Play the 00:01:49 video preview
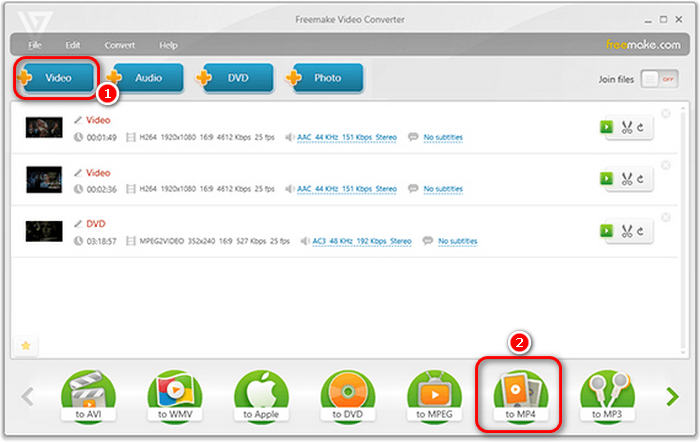The image size is (700, 442). pyautogui.click(x=606, y=127)
